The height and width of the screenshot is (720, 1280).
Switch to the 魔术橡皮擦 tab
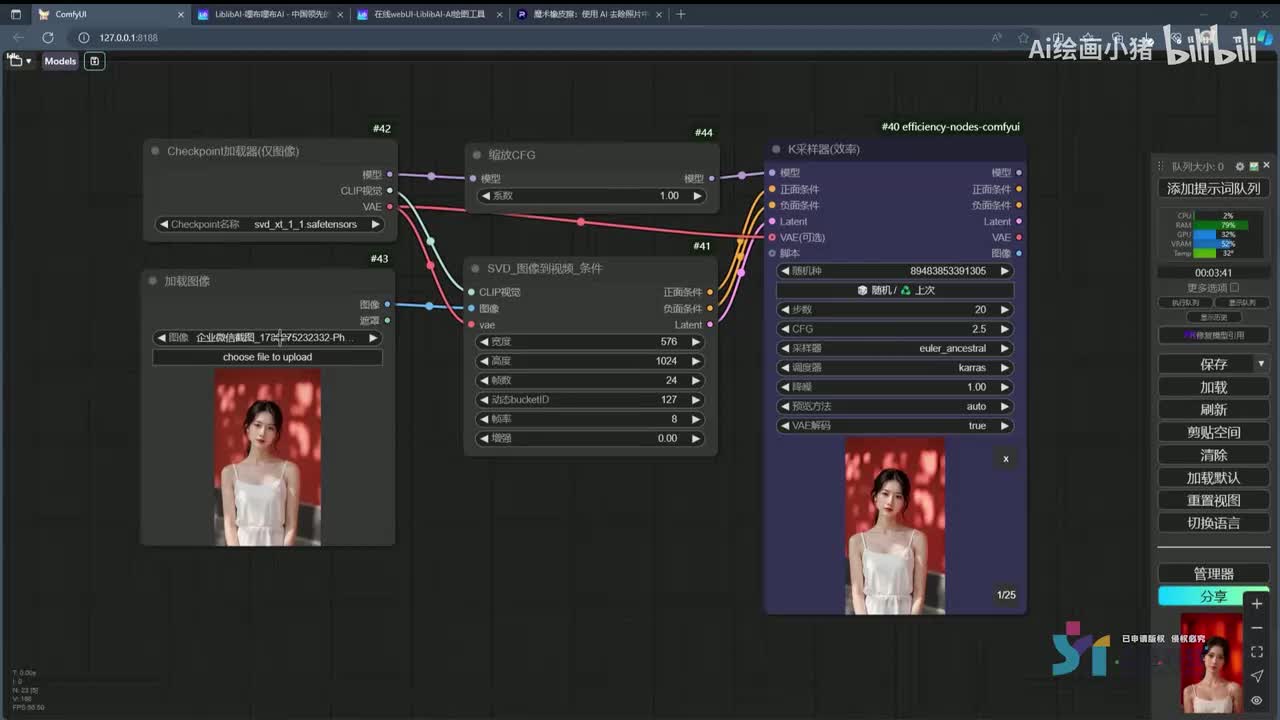click(x=588, y=14)
